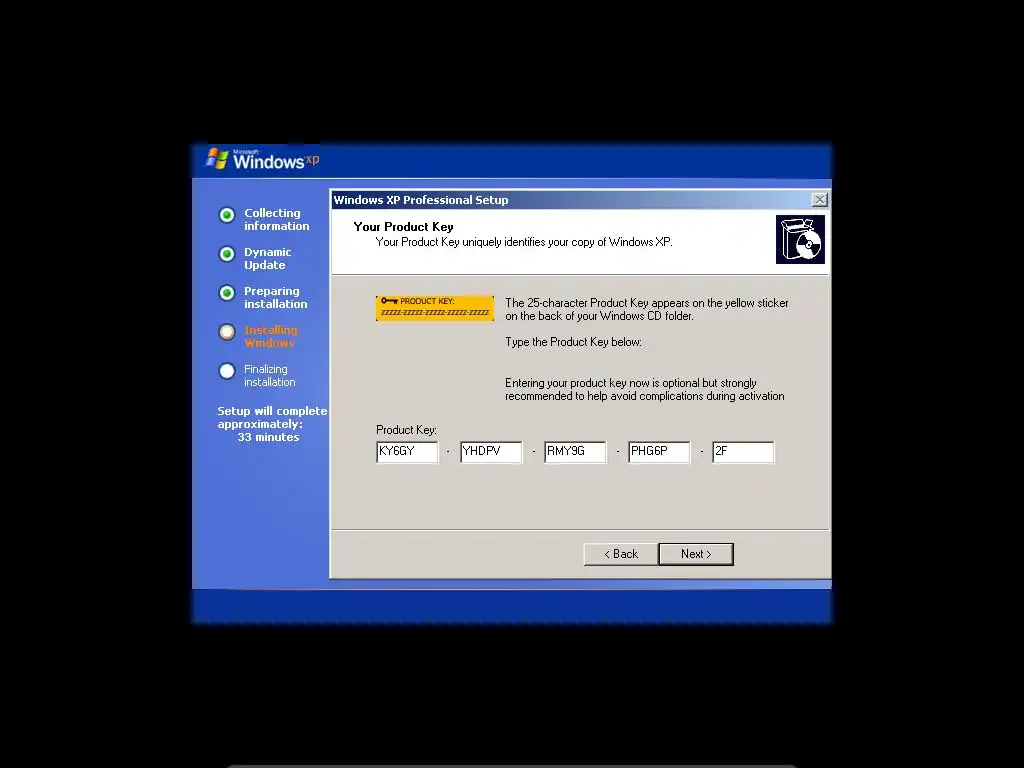The height and width of the screenshot is (768, 1024).
Task: Select the second product key field YHDPV
Action: [x=491, y=452]
